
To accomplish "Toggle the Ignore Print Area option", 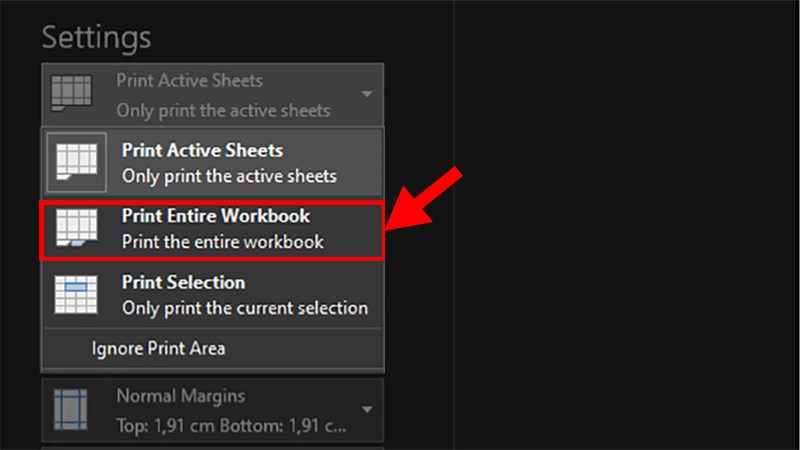I will [x=158, y=348].
